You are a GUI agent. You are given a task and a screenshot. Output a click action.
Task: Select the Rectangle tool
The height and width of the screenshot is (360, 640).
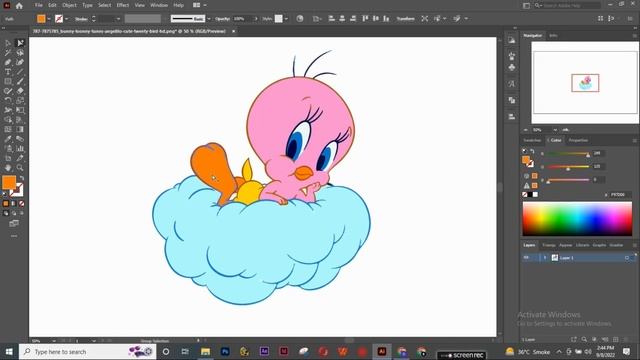coord(8,81)
